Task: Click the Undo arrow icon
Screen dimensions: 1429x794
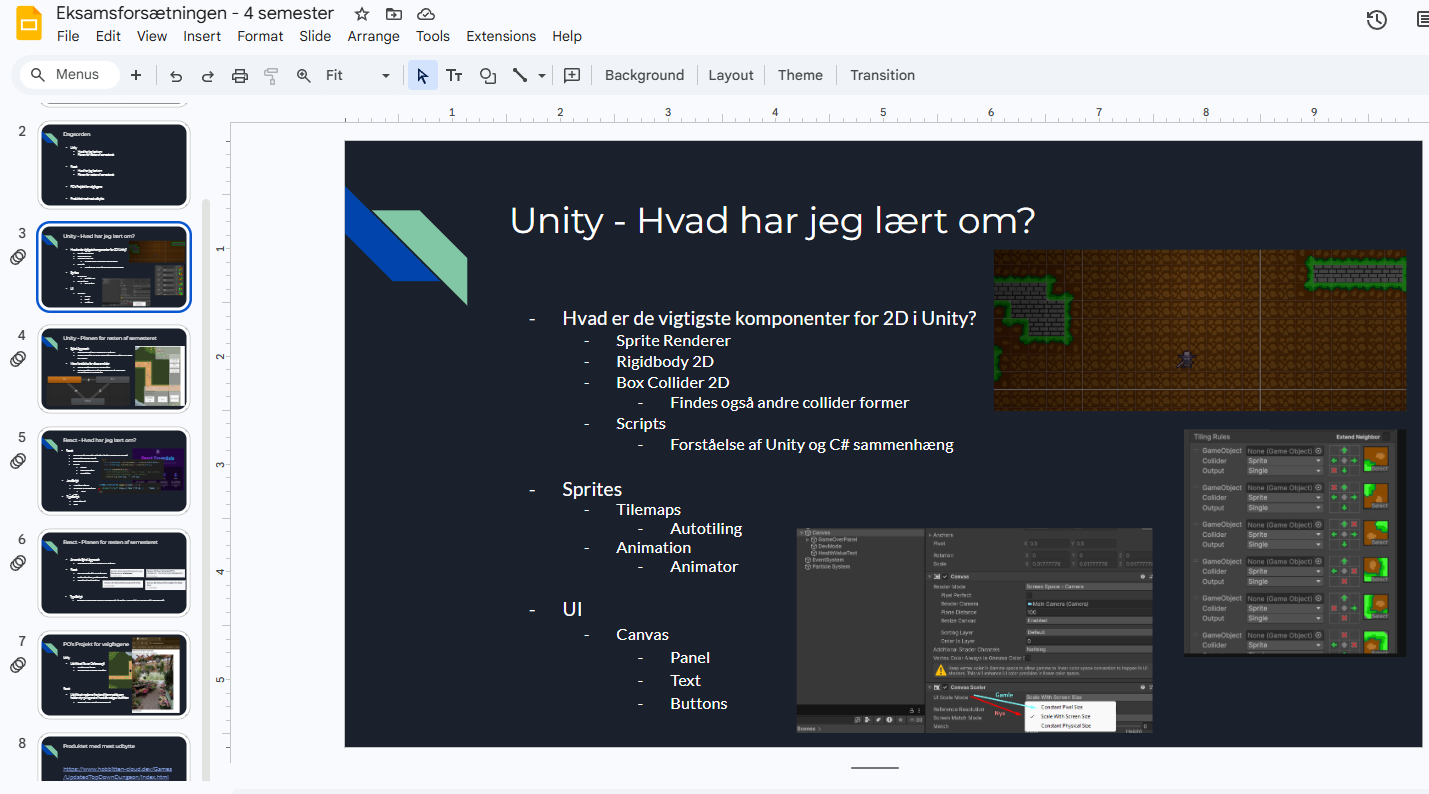Action: (x=176, y=75)
